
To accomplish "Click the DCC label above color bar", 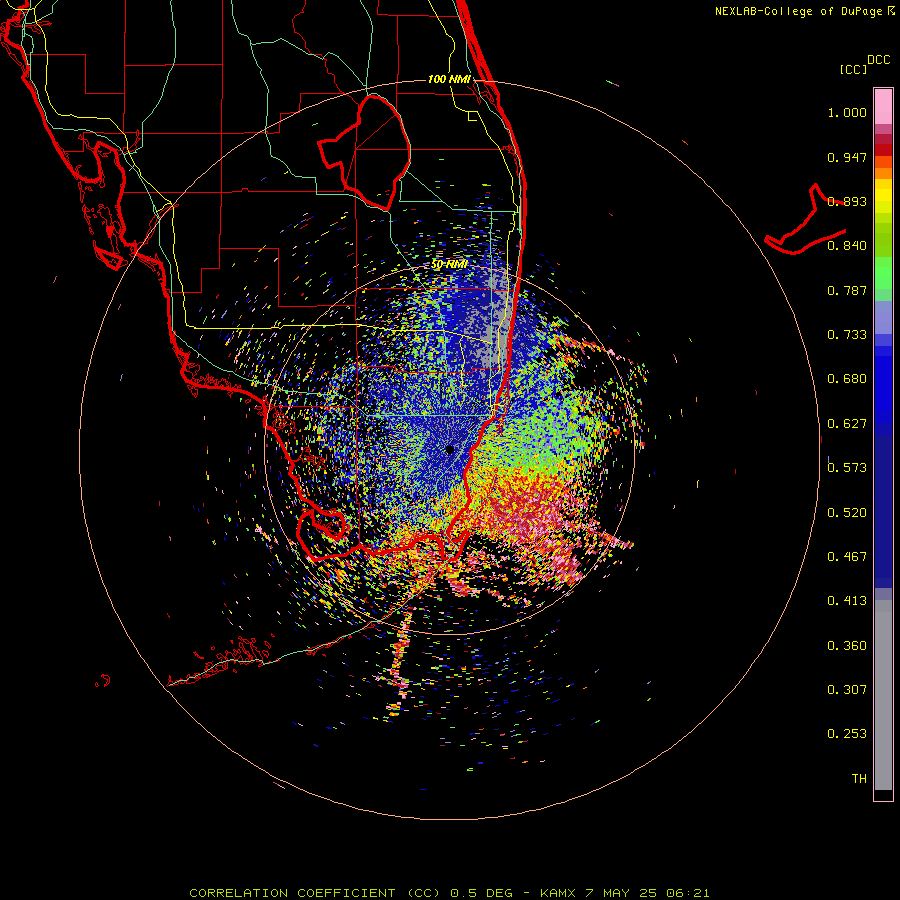I will click(878, 60).
